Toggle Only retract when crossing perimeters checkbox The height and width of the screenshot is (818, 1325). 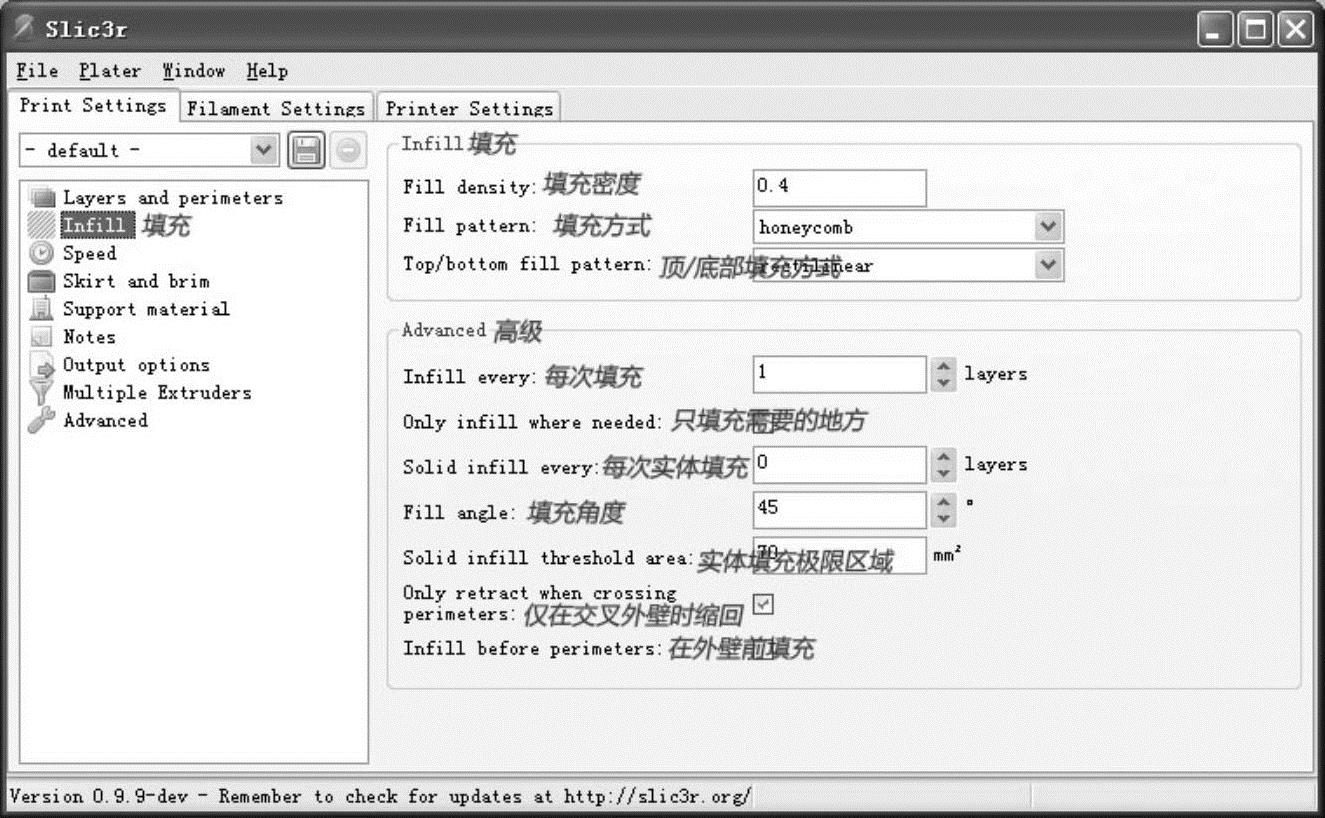(762, 605)
